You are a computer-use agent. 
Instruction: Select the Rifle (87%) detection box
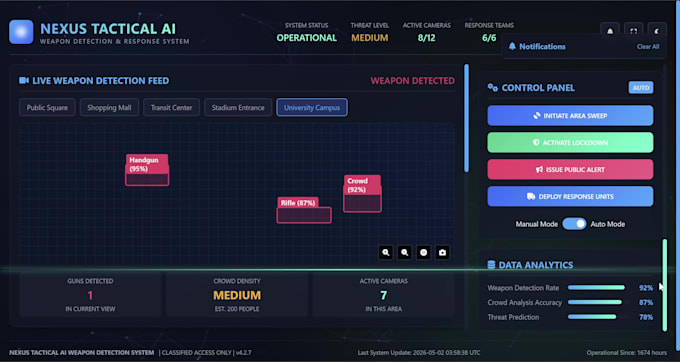304,210
